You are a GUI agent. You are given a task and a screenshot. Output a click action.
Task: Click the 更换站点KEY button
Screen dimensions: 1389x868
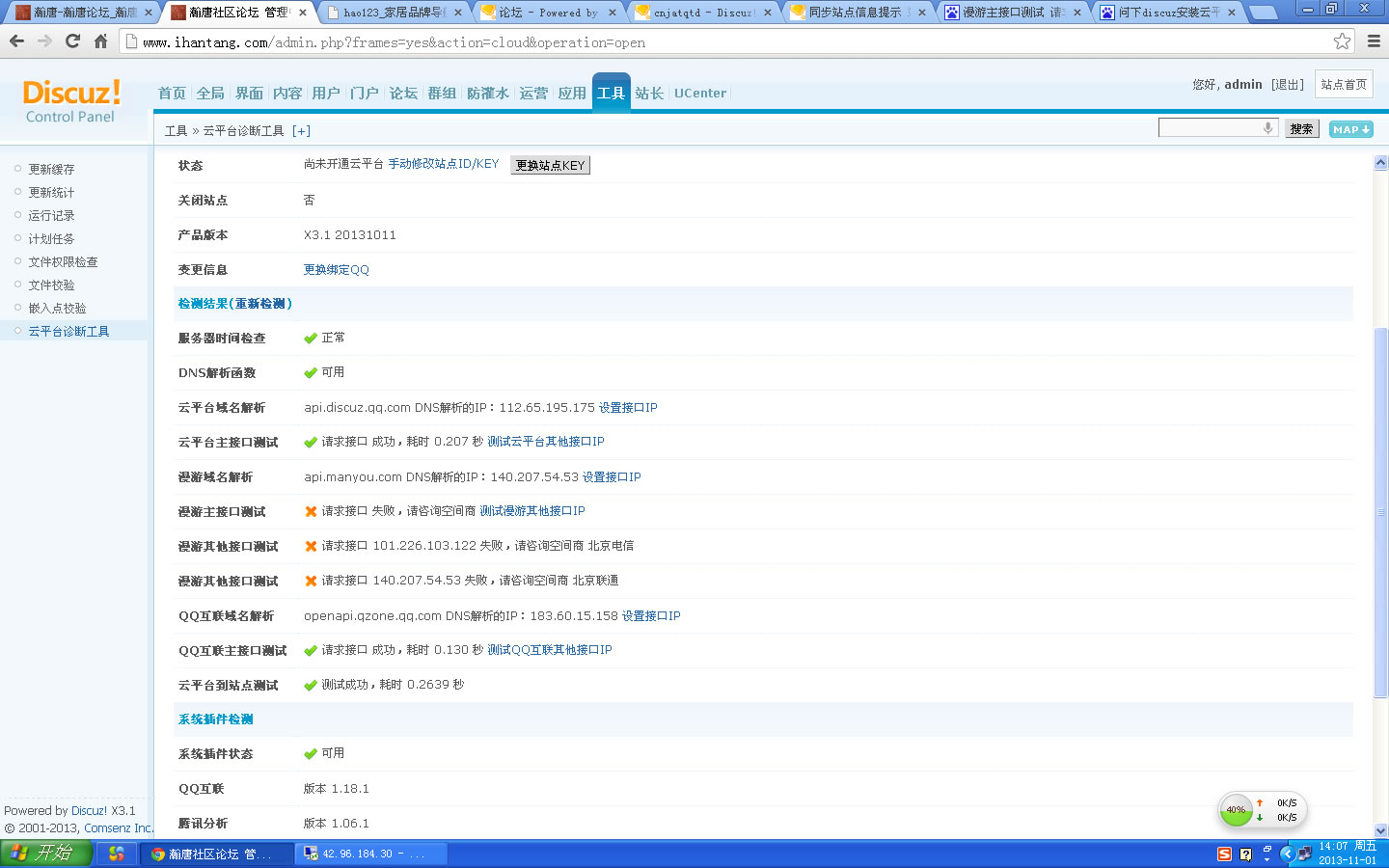tap(550, 165)
